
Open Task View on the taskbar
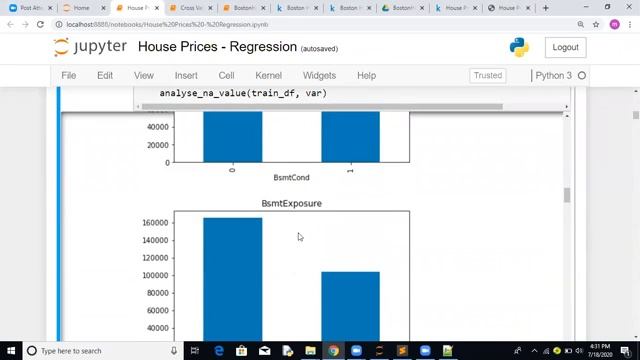click(195, 351)
